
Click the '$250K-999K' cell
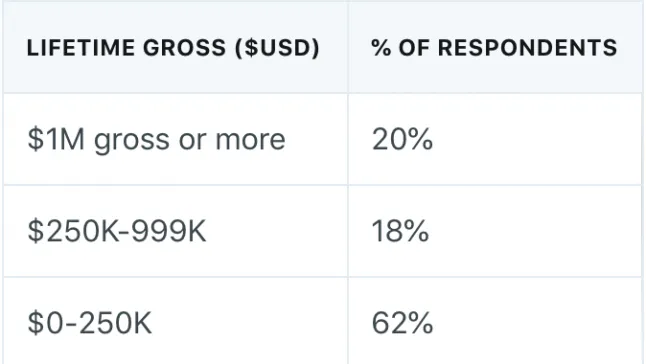tap(176, 231)
